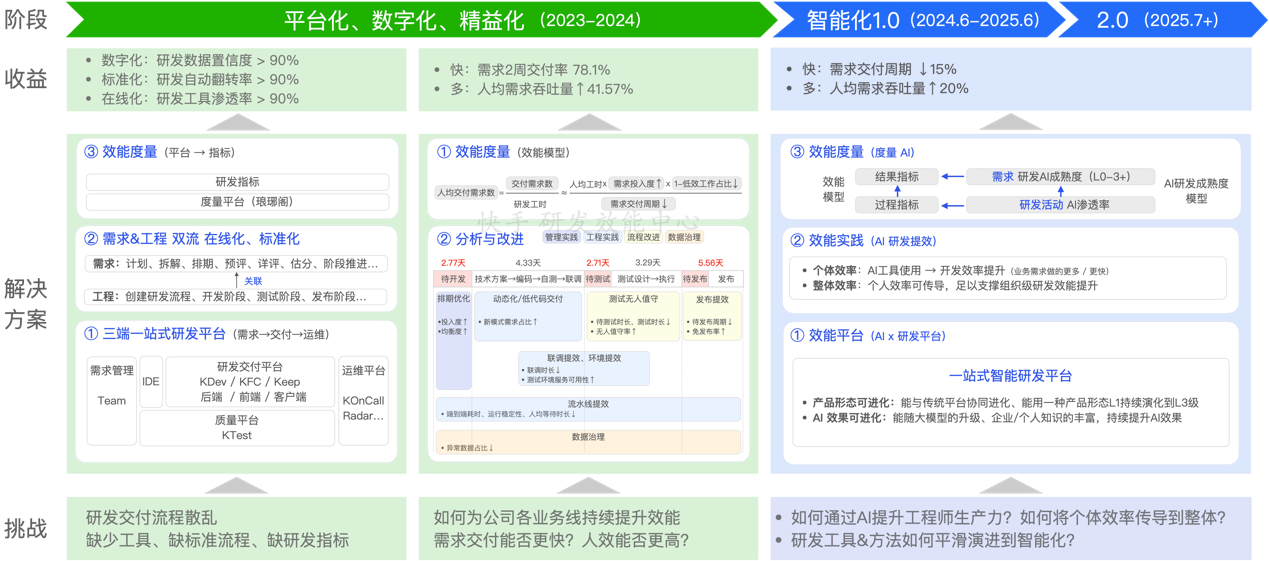Screen dimensions: 1269x561
Task: Select the 过程指标 box
Action: pyautogui.click(x=896, y=205)
